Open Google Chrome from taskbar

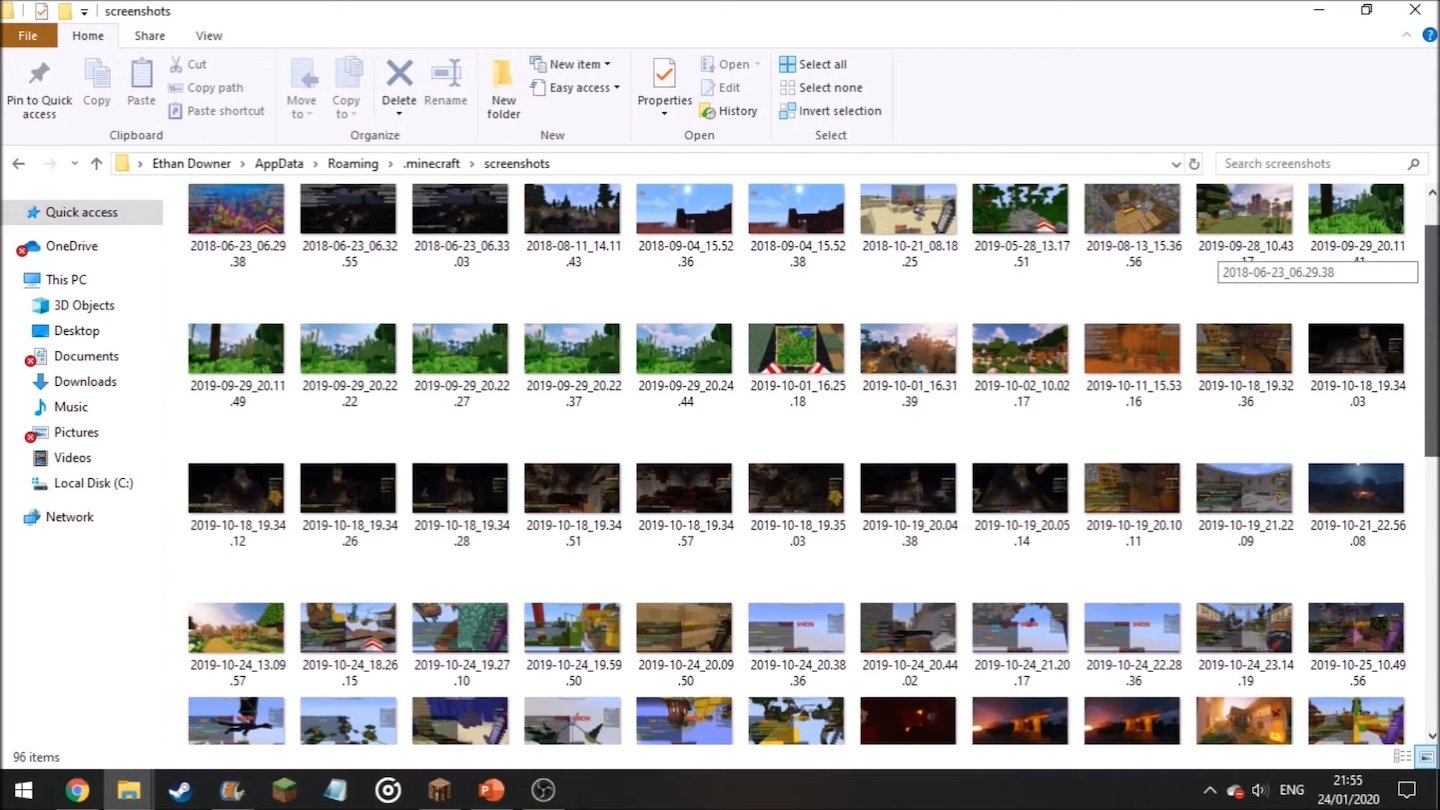coord(77,790)
